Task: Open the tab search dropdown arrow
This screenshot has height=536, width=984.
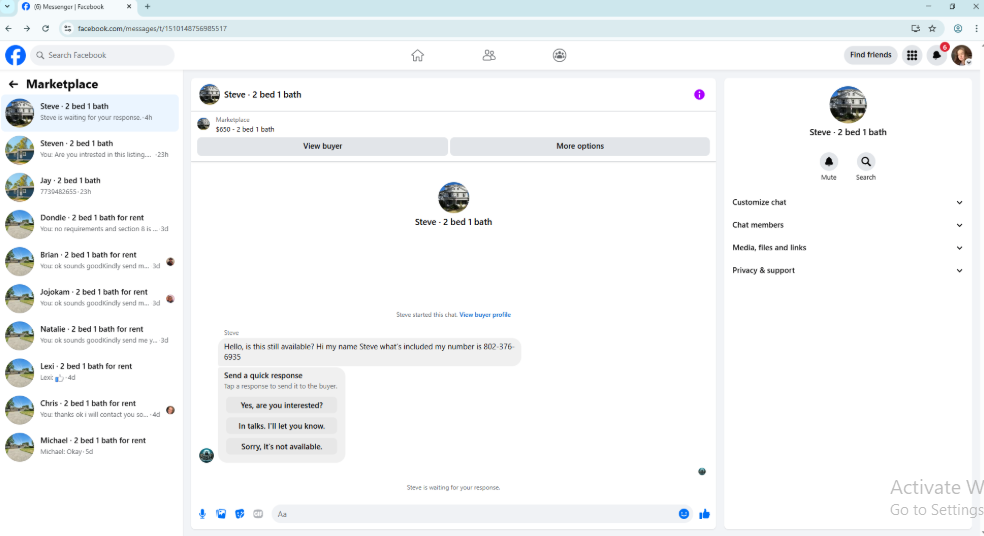Action: tap(7, 6)
